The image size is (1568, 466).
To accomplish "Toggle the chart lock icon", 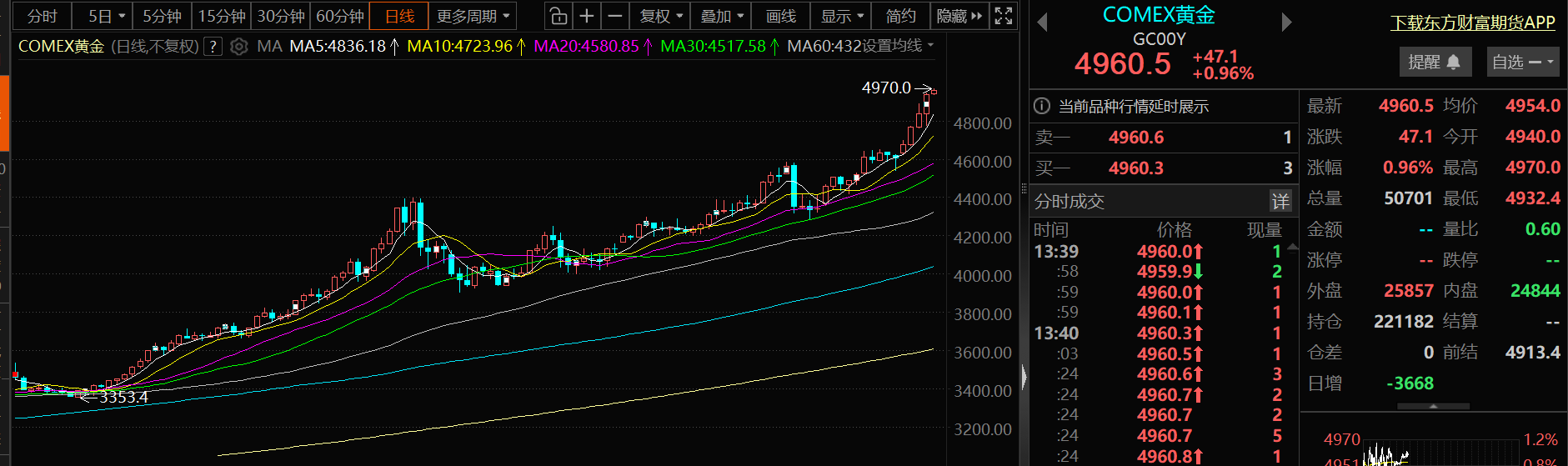I will tap(558, 16).
